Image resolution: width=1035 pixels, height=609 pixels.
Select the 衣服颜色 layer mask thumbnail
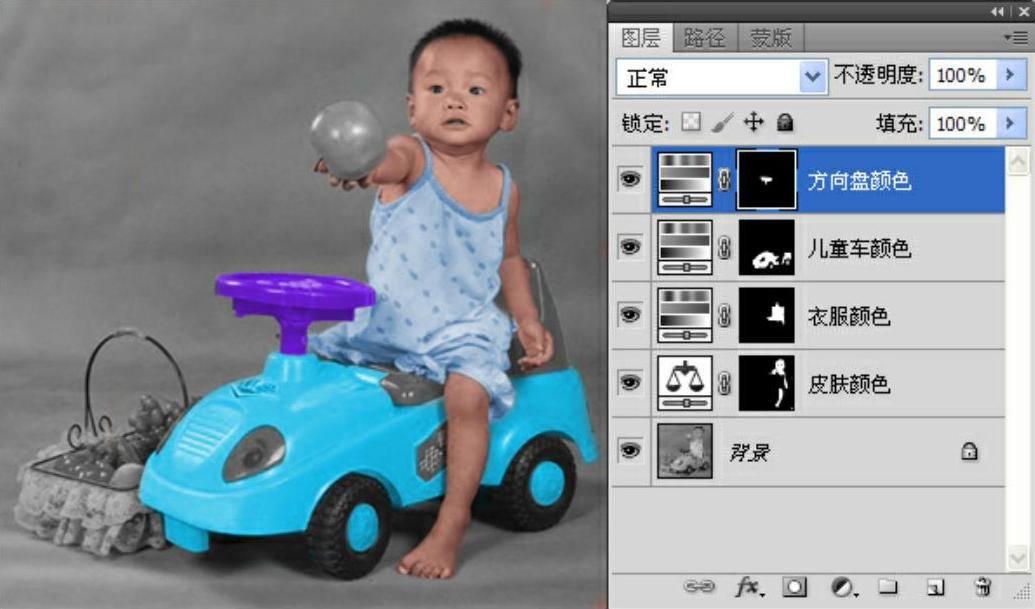tap(766, 315)
